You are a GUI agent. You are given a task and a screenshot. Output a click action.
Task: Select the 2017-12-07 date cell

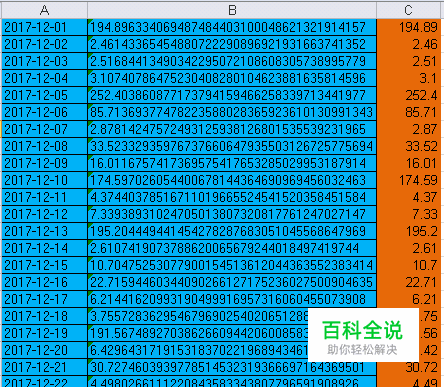tap(44, 129)
